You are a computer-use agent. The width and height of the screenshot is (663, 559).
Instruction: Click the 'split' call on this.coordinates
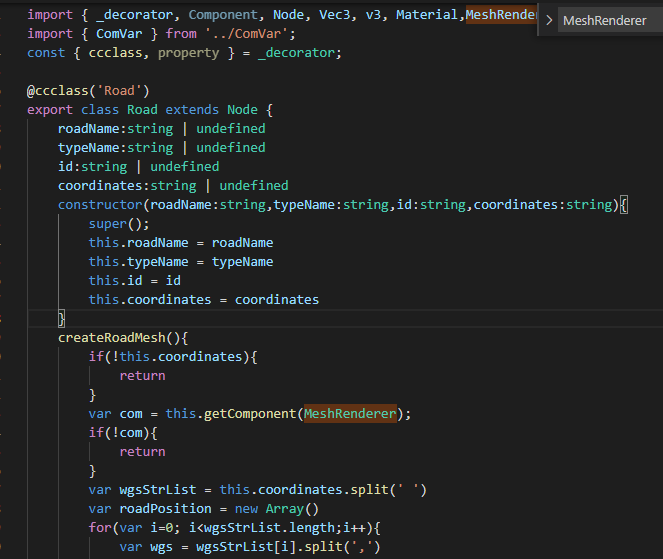(369, 490)
